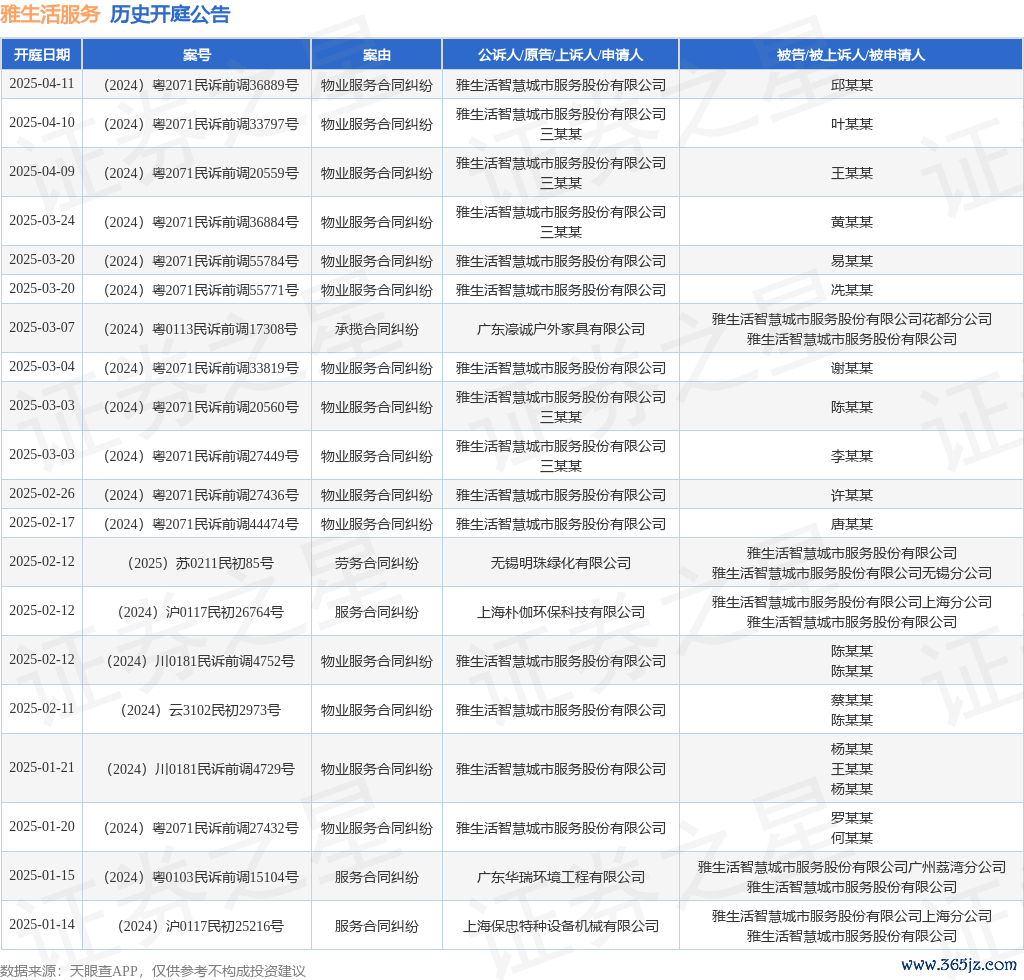The height and width of the screenshot is (980, 1024).
Task: Select the date cell 2025-01-21
Action: (42, 768)
